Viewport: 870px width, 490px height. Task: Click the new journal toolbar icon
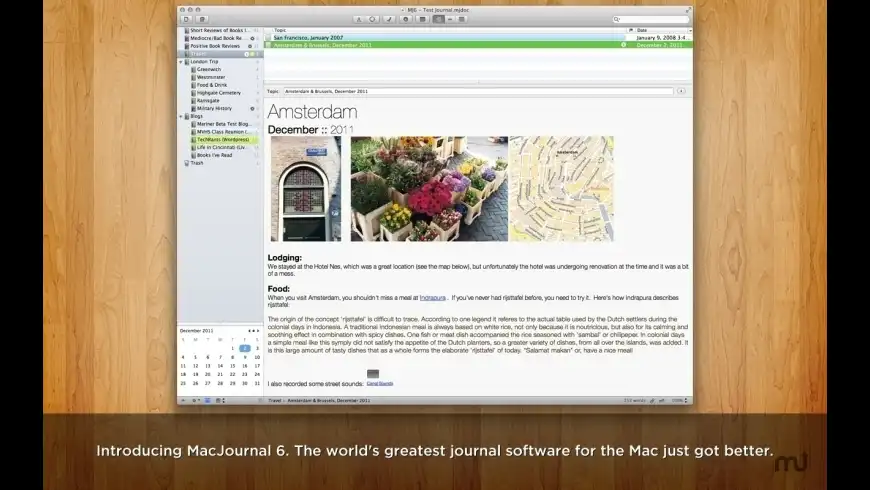[x=202, y=19]
